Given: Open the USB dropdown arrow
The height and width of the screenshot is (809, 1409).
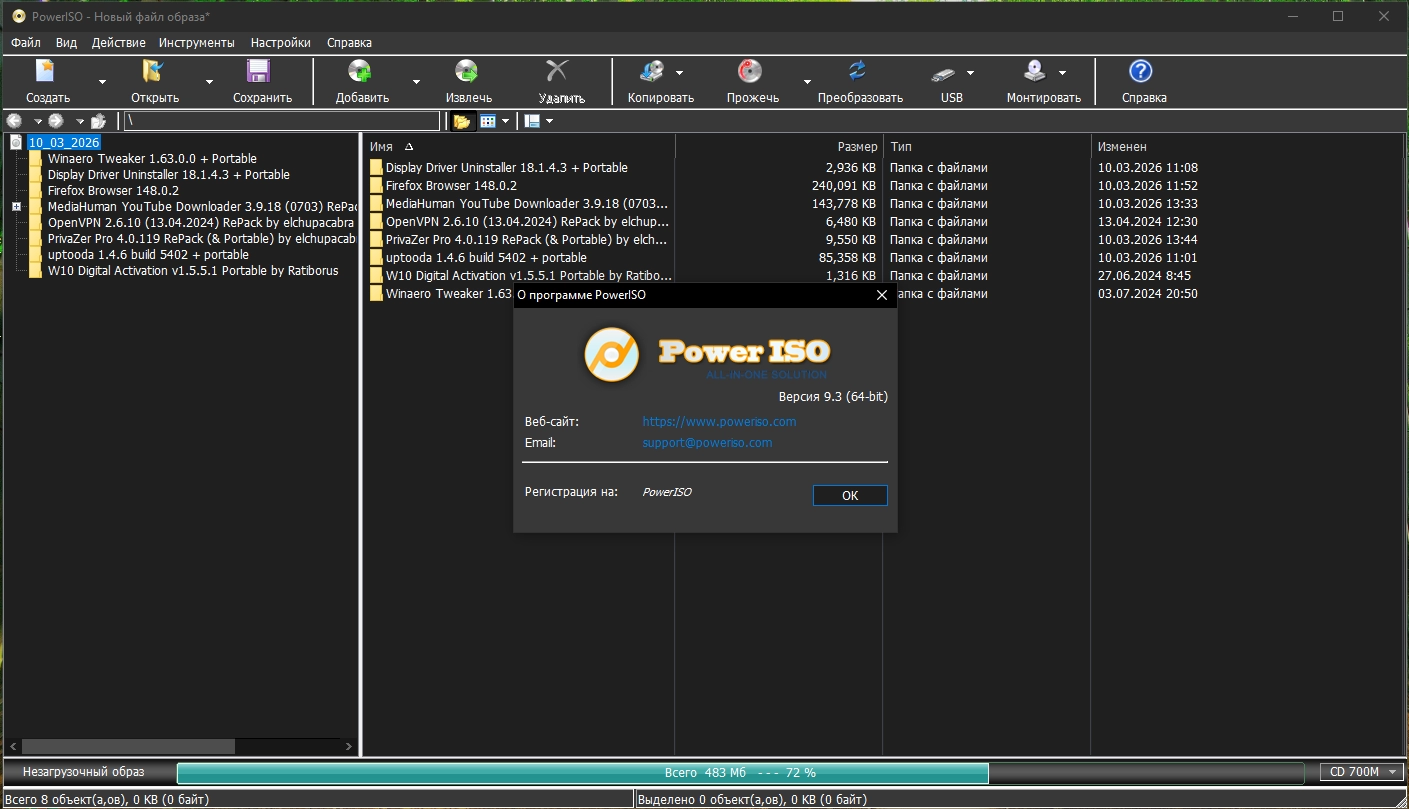Looking at the screenshot, I should (970, 73).
